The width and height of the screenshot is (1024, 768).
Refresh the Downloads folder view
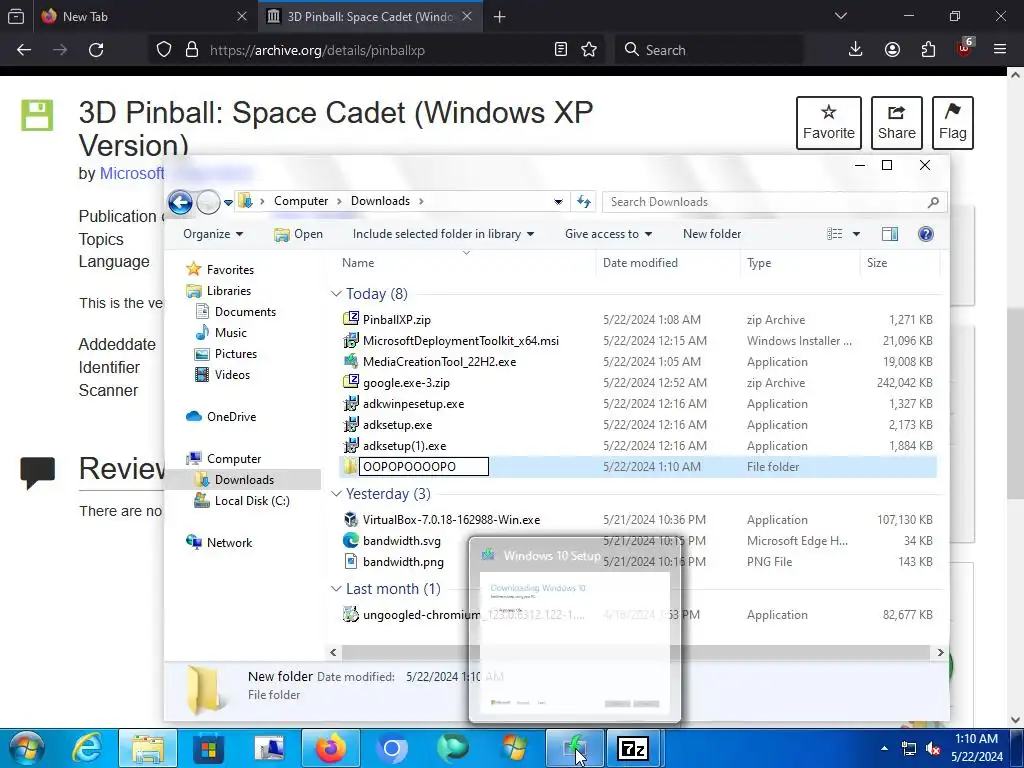(584, 202)
